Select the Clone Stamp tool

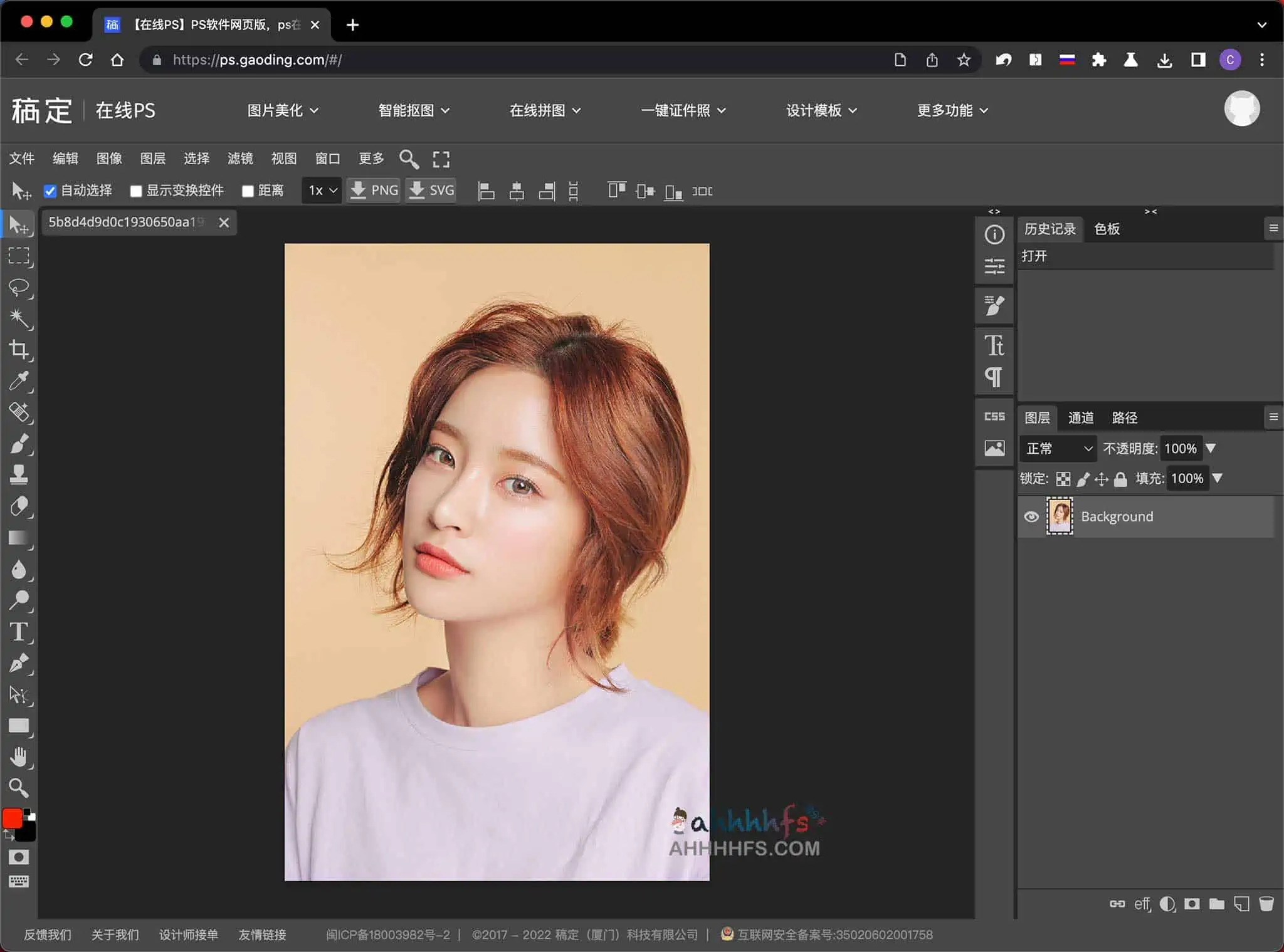tap(19, 474)
